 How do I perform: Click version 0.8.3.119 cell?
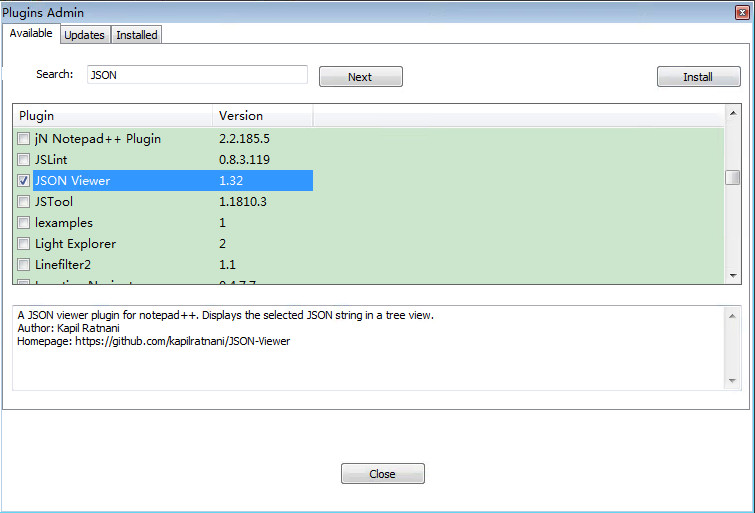(244, 159)
